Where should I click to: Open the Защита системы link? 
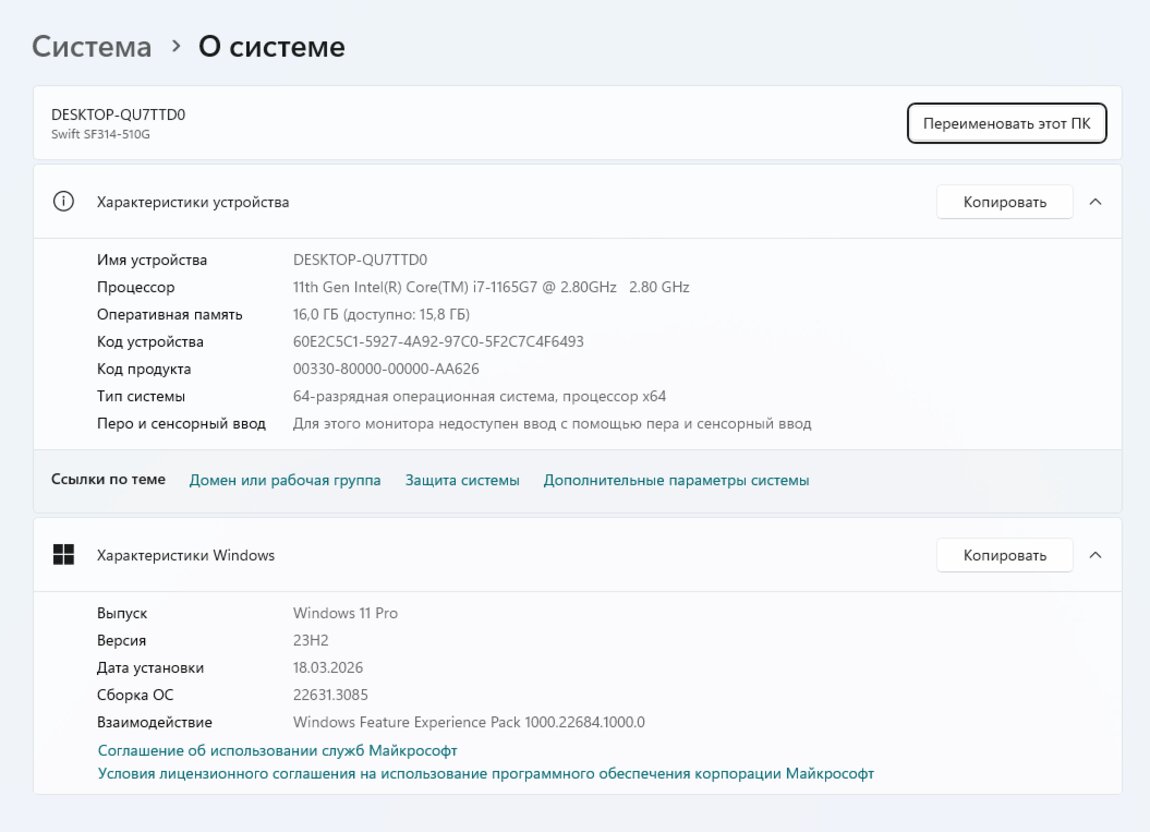tap(462, 480)
